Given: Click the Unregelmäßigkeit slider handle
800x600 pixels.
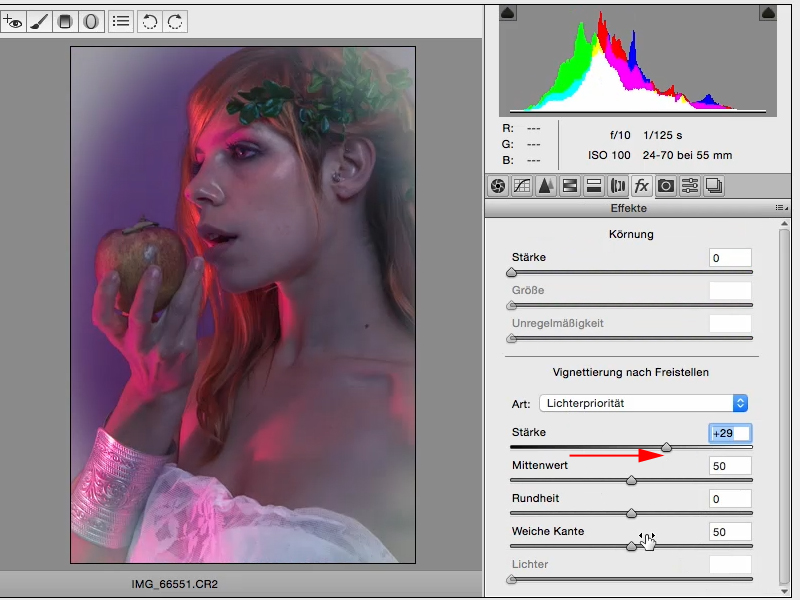Looking at the screenshot, I should click(511, 339).
